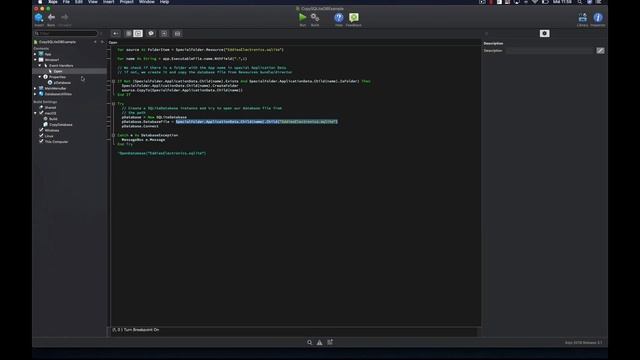Click the Insert toolbar icon
640x360 pixels.
pyautogui.click(x=38, y=18)
